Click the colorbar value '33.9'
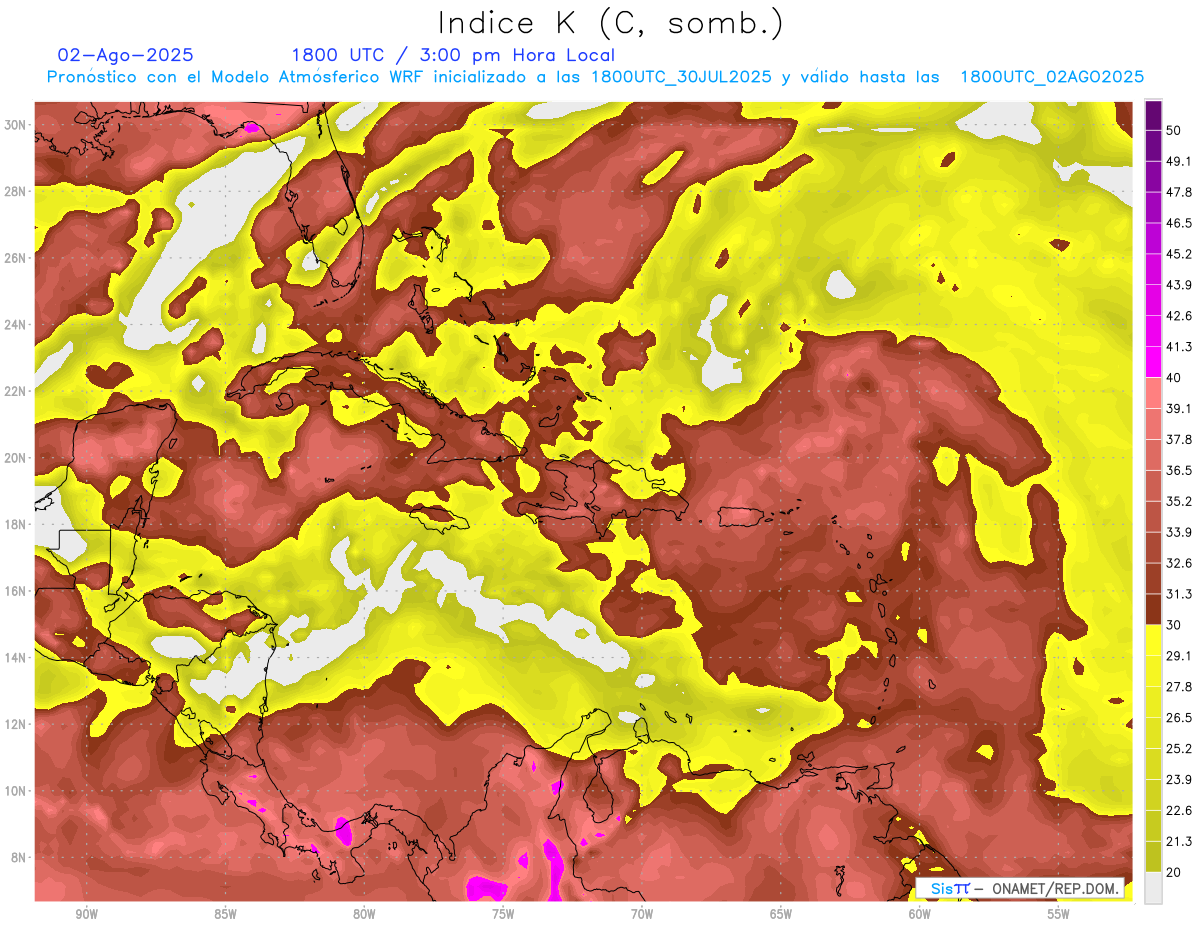This screenshot has width=1200, height=927. pyautogui.click(x=1178, y=532)
